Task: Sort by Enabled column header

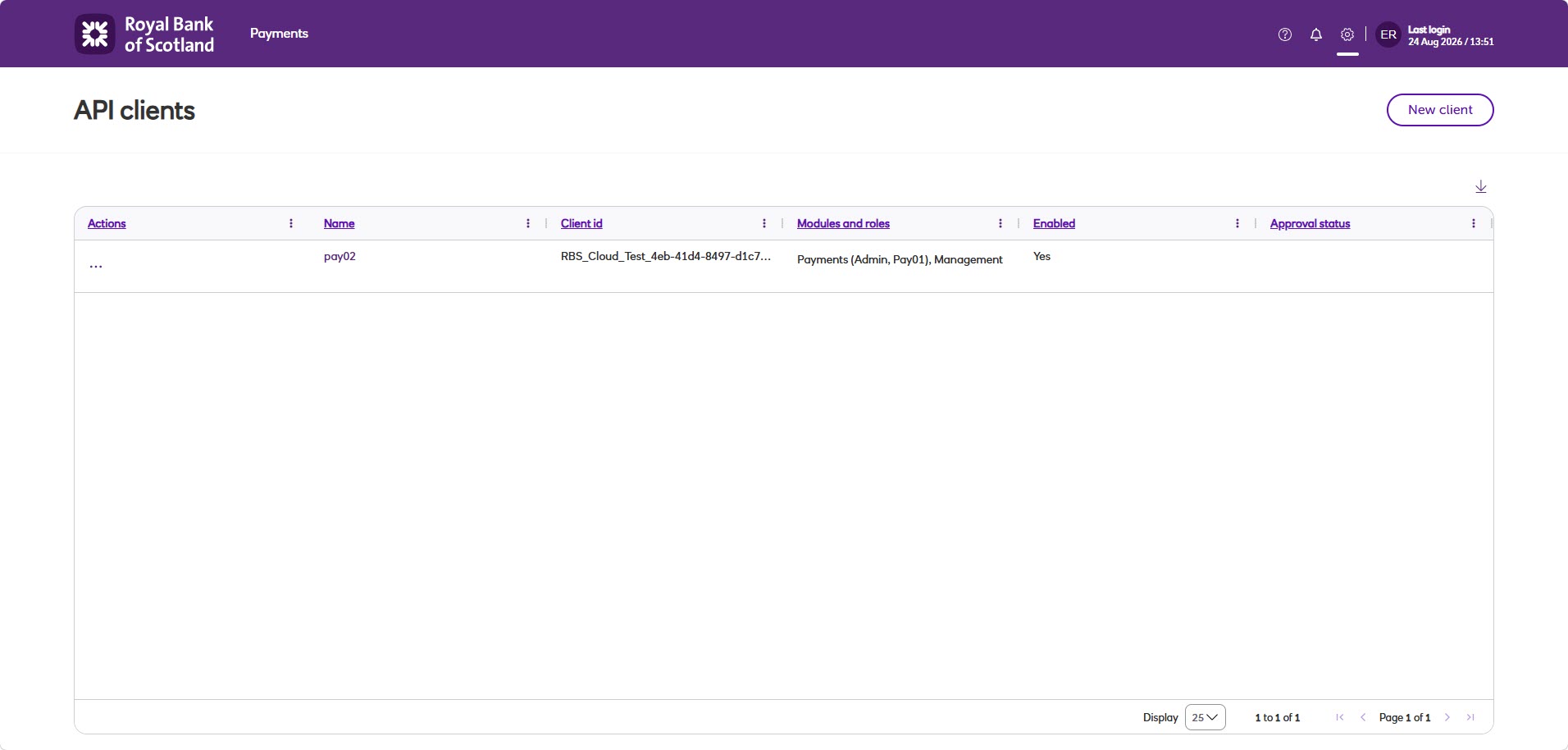Action: coord(1054,223)
